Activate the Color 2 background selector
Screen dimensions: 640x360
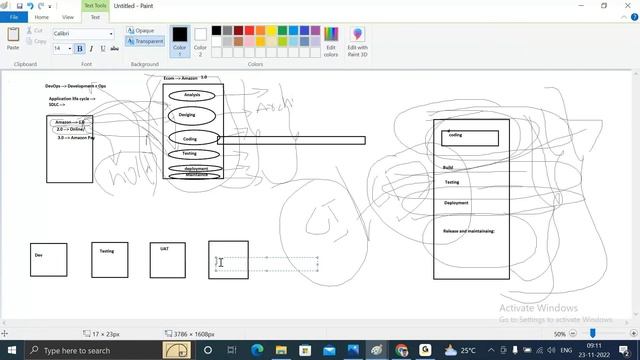[x=200, y=41]
